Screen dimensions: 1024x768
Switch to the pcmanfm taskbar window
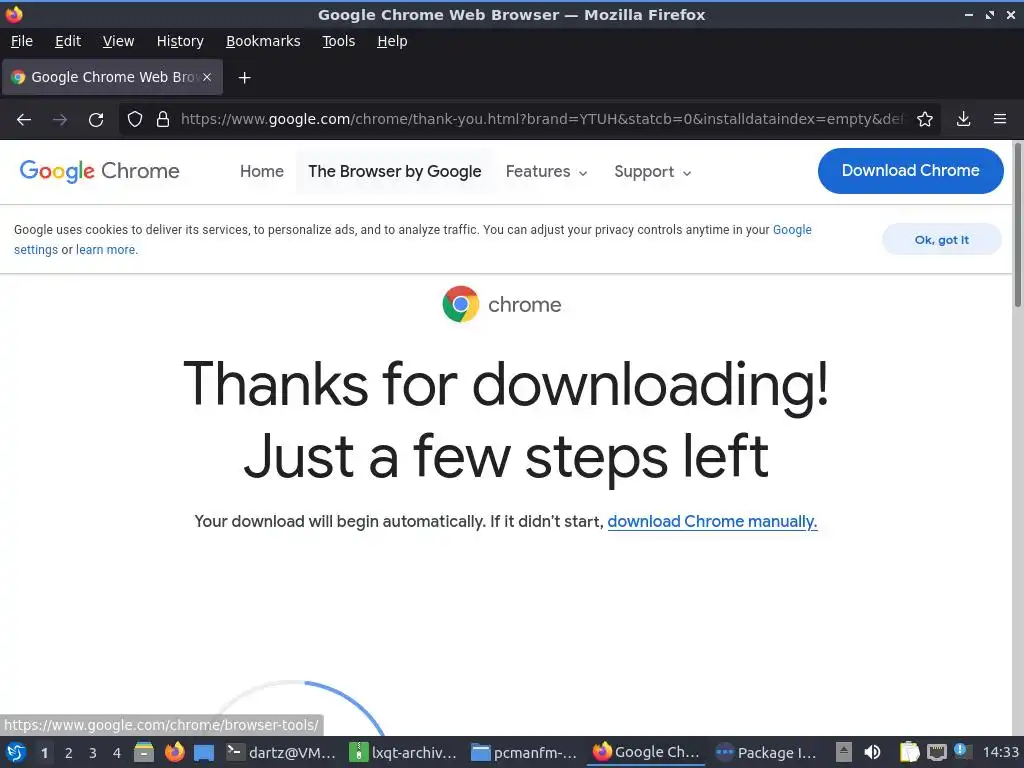point(524,752)
